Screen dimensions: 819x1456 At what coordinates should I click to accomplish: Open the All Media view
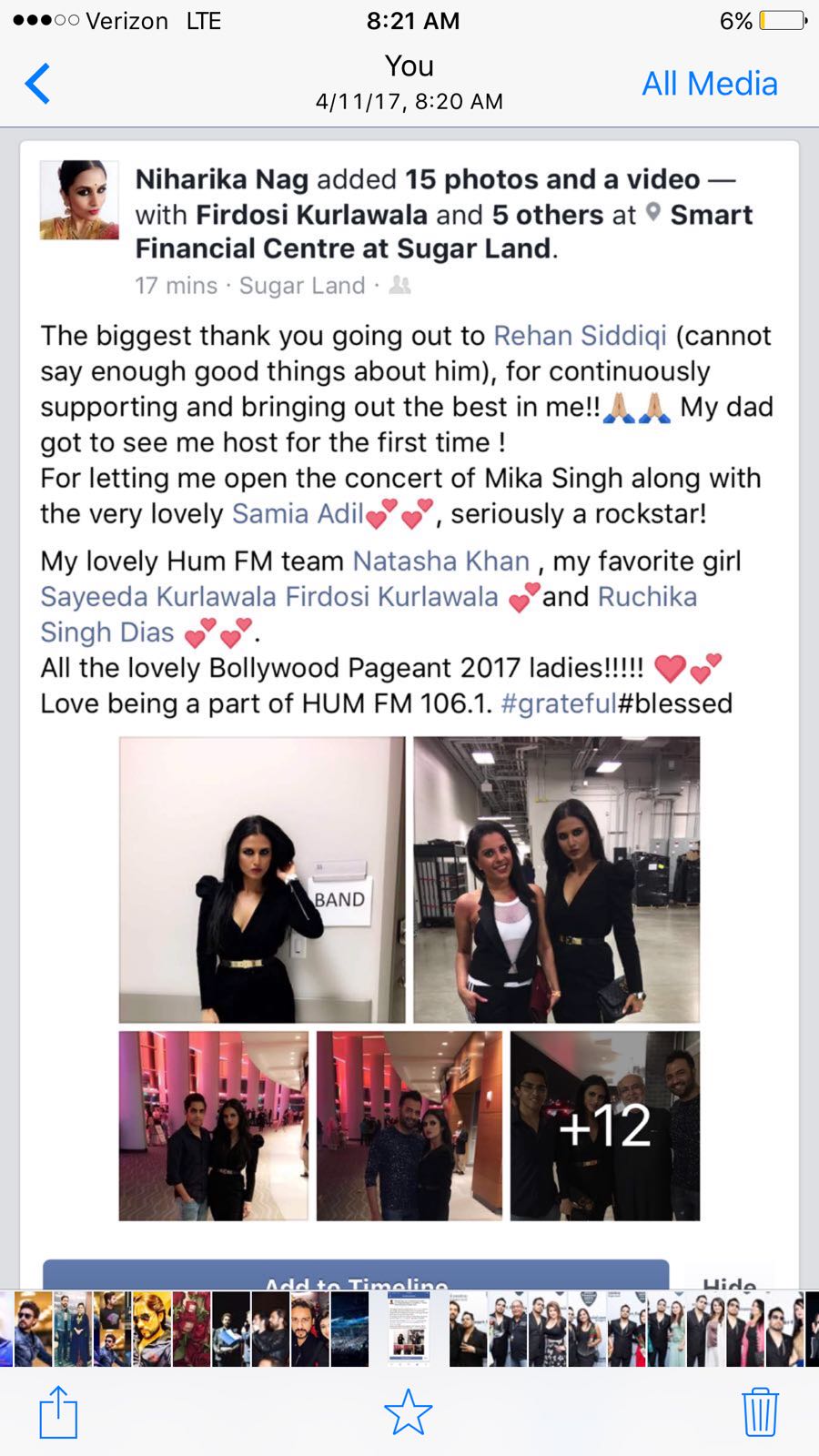click(x=710, y=84)
